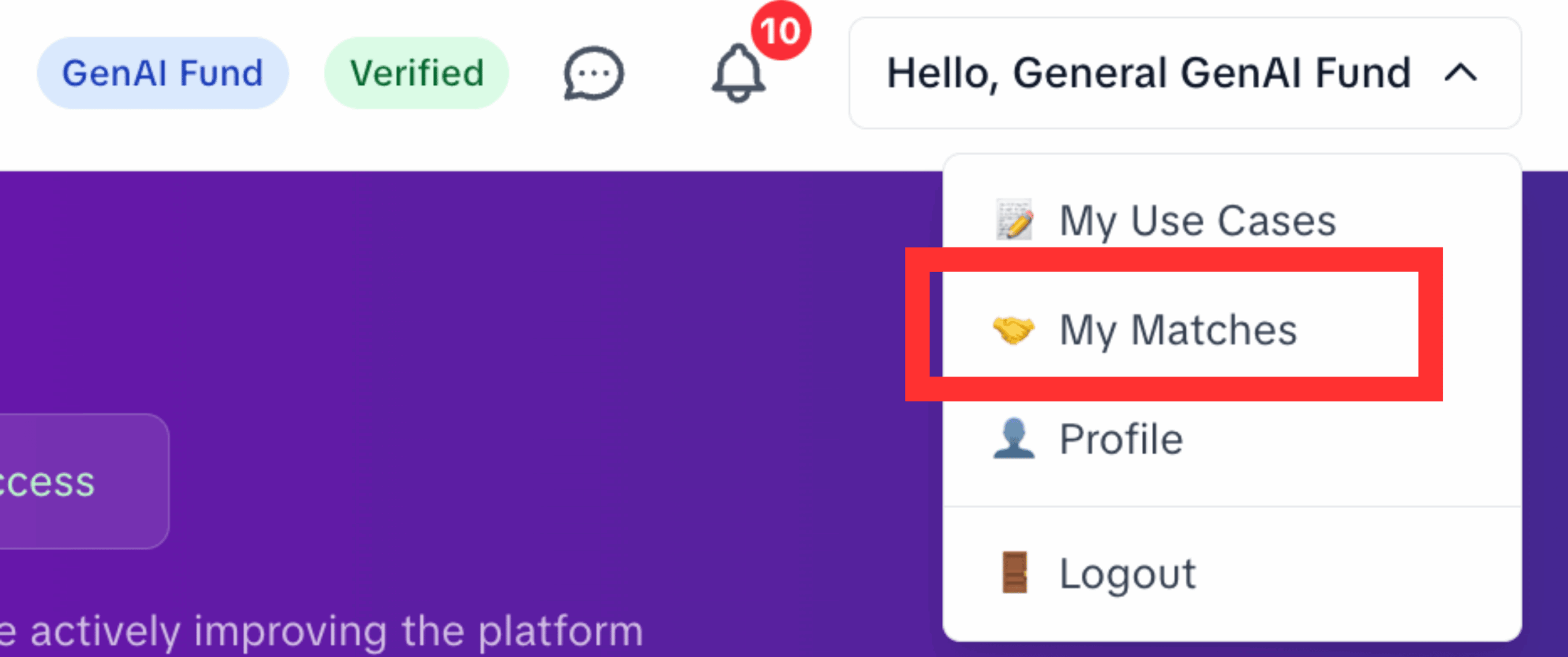
Task: Go to Profile in the dropdown
Action: click(1232, 439)
